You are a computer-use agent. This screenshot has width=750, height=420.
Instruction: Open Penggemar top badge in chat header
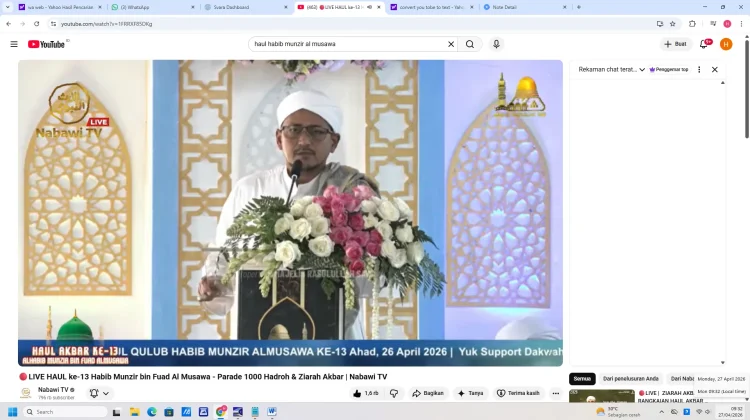pyautogui.click(x=669, y=69)
